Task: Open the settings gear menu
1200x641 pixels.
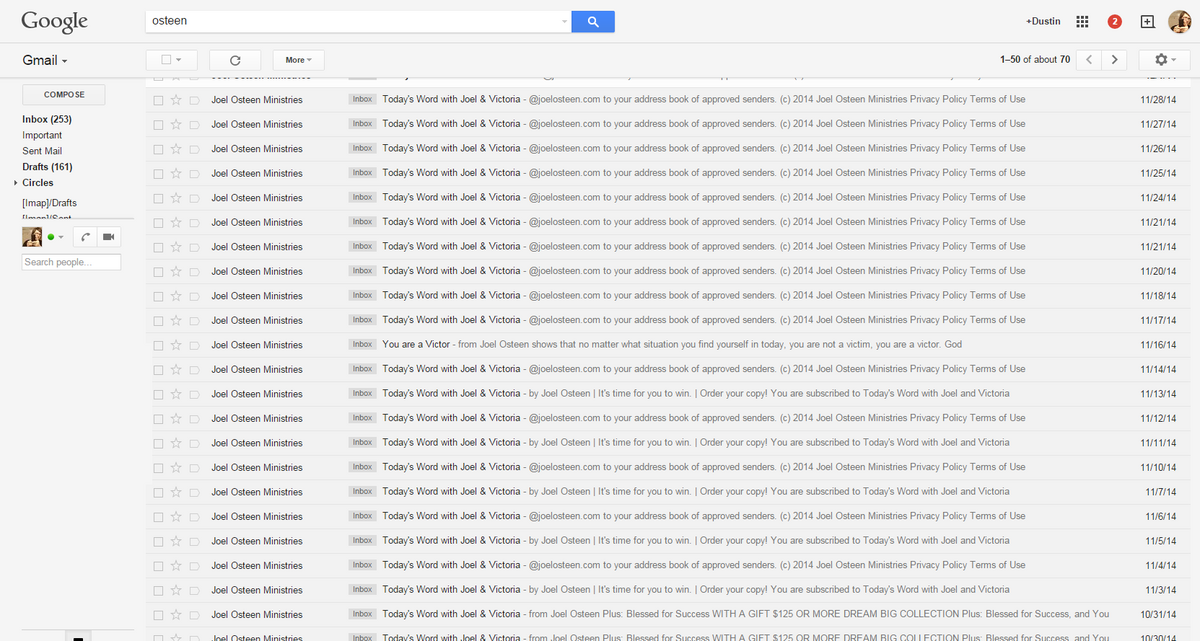Action: (x=1165, y=60)
